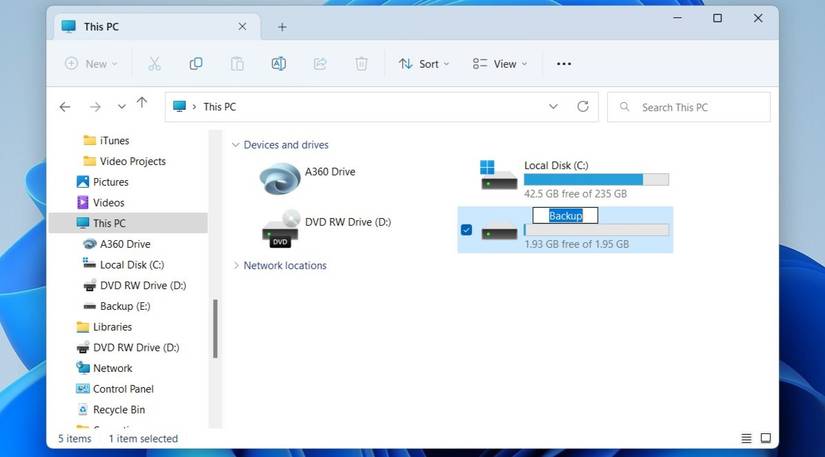
Task: Switch to details list view
Action: click(x=746, y=438)
